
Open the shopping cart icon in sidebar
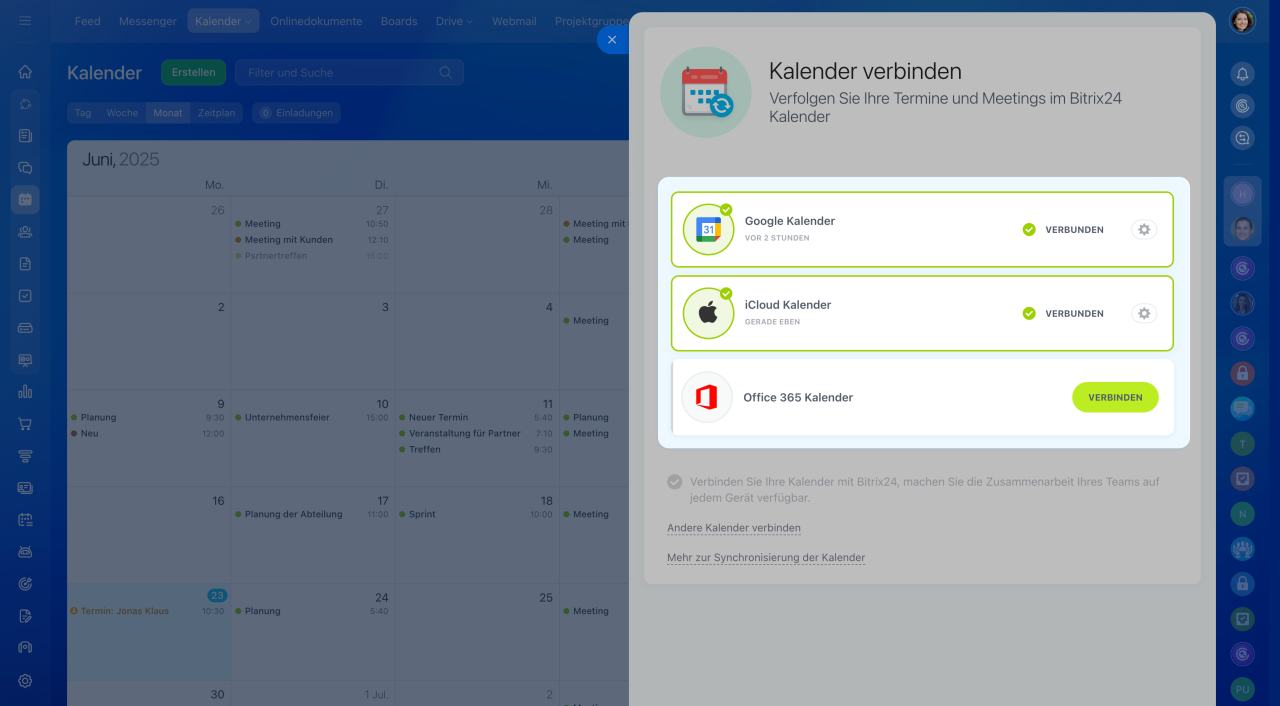click(25, 424)
